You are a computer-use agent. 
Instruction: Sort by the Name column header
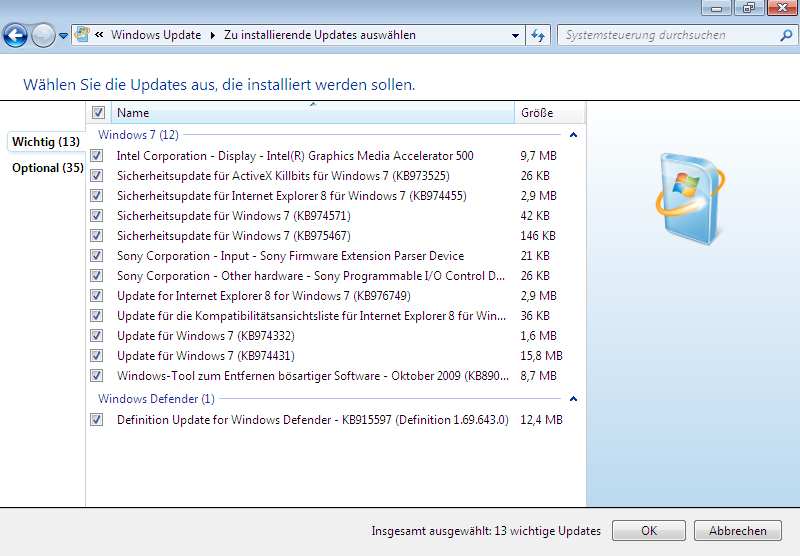pyautogui.click(x=312, y=113)
